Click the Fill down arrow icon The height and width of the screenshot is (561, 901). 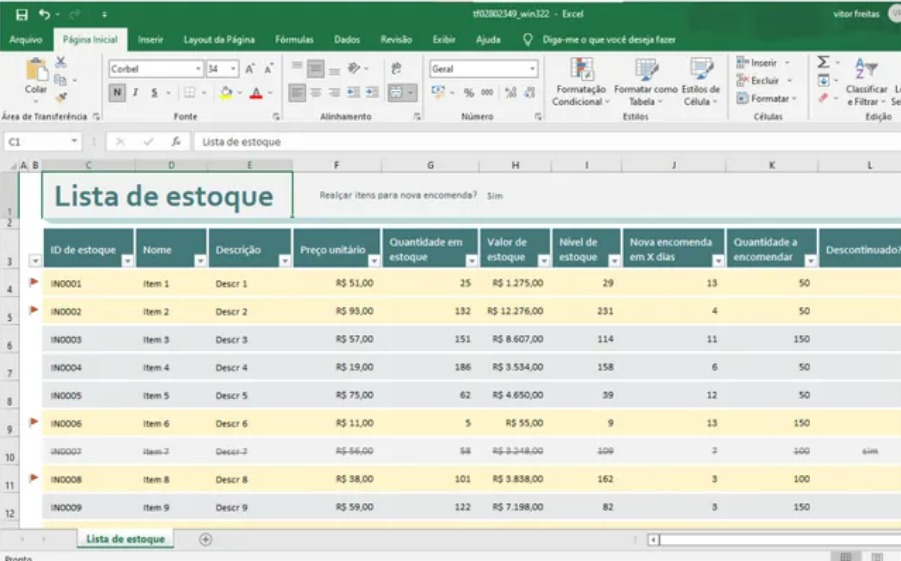823,80
